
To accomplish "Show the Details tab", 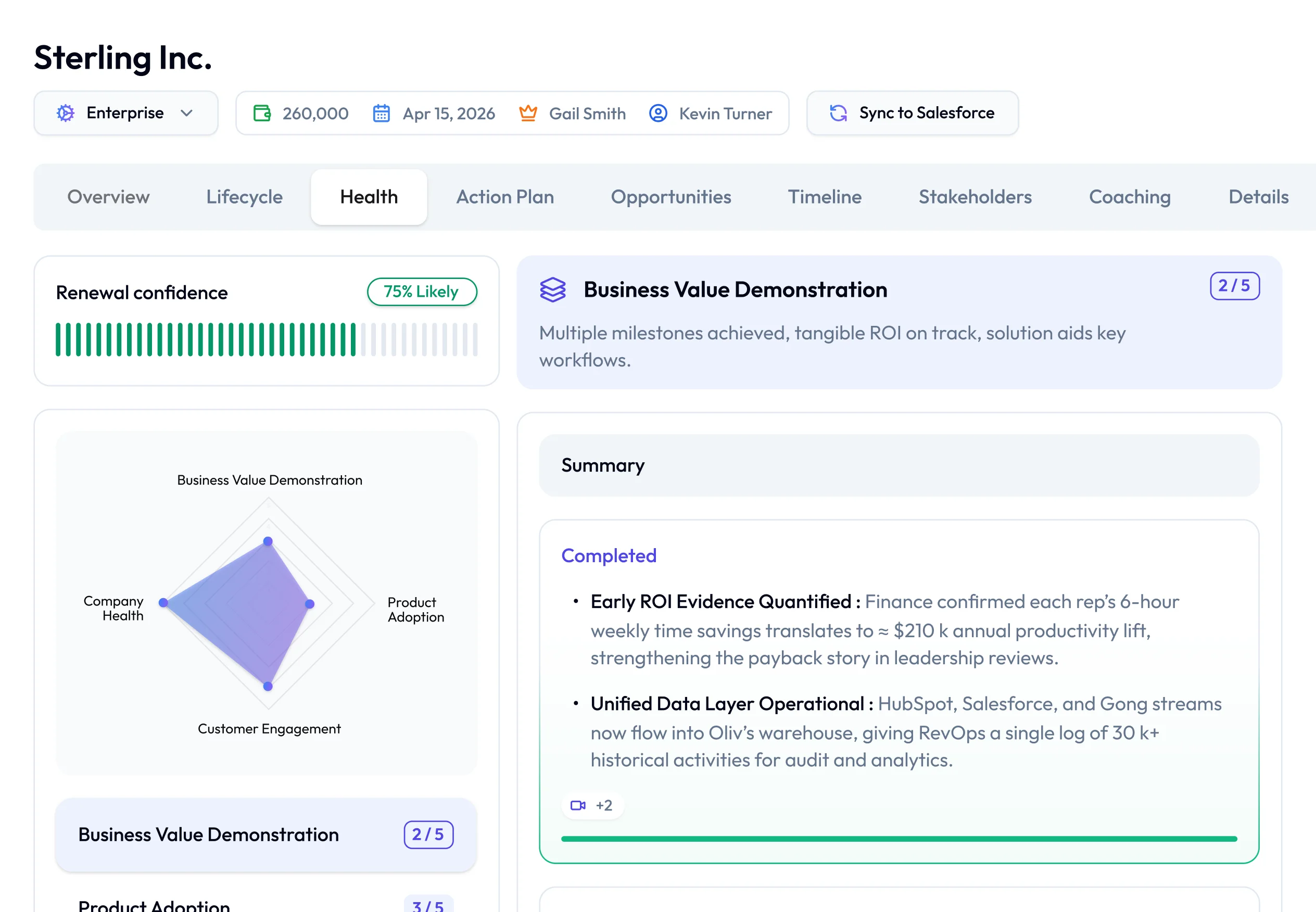I will [1259, 197].
